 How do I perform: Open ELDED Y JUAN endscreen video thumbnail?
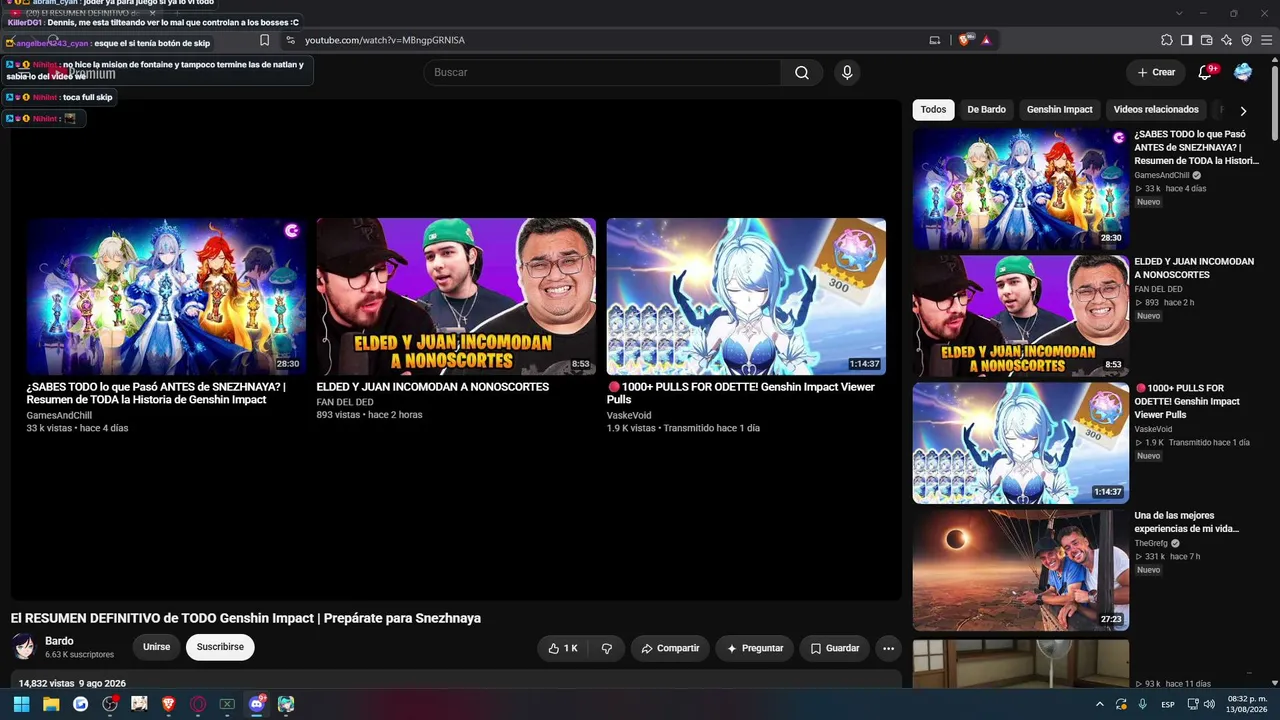tap(456, 296)
